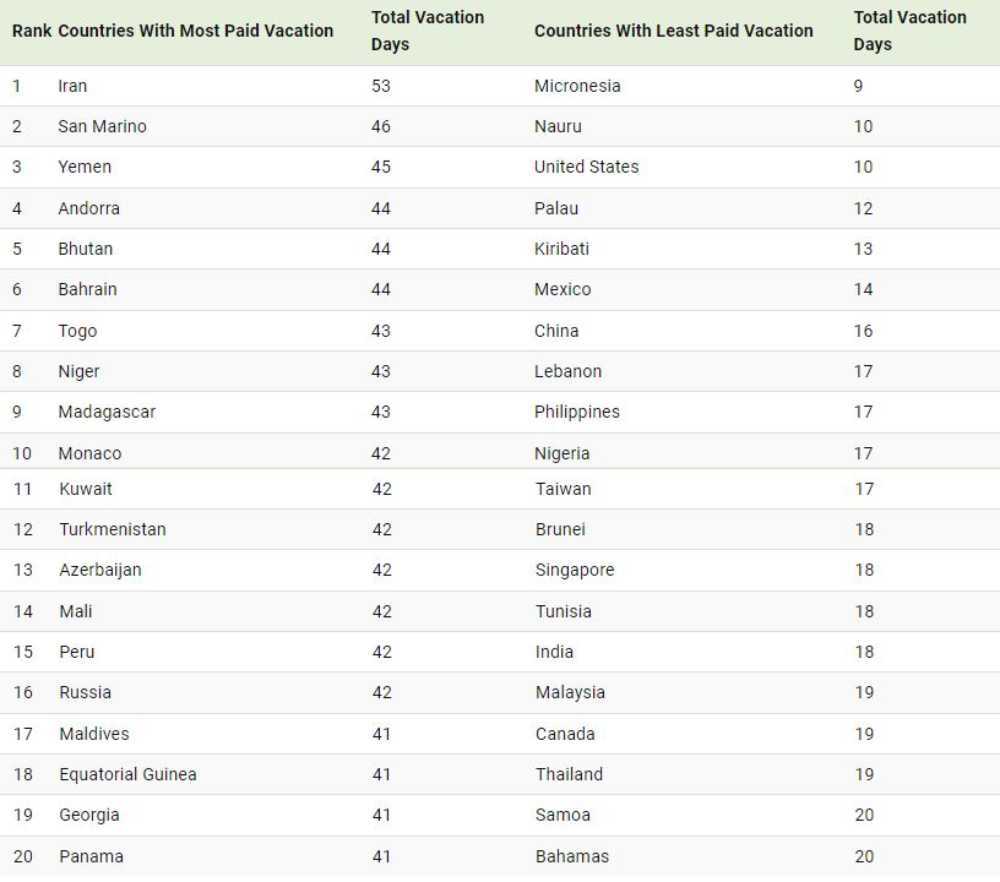Click the Madagascar row entry
The image size is (1000, 882).
[107, 412]
